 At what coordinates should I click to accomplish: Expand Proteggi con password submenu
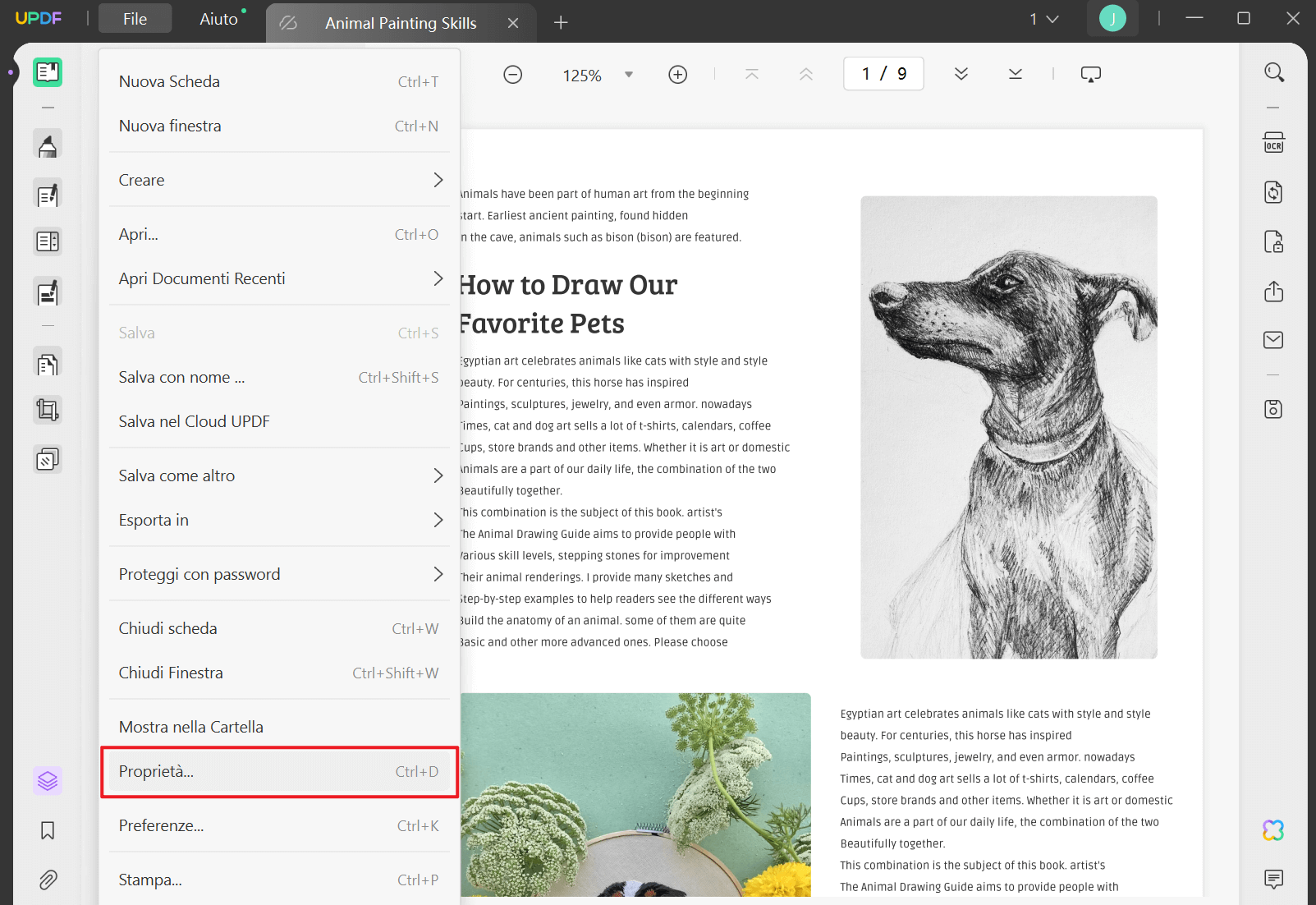tap(279, 574)
